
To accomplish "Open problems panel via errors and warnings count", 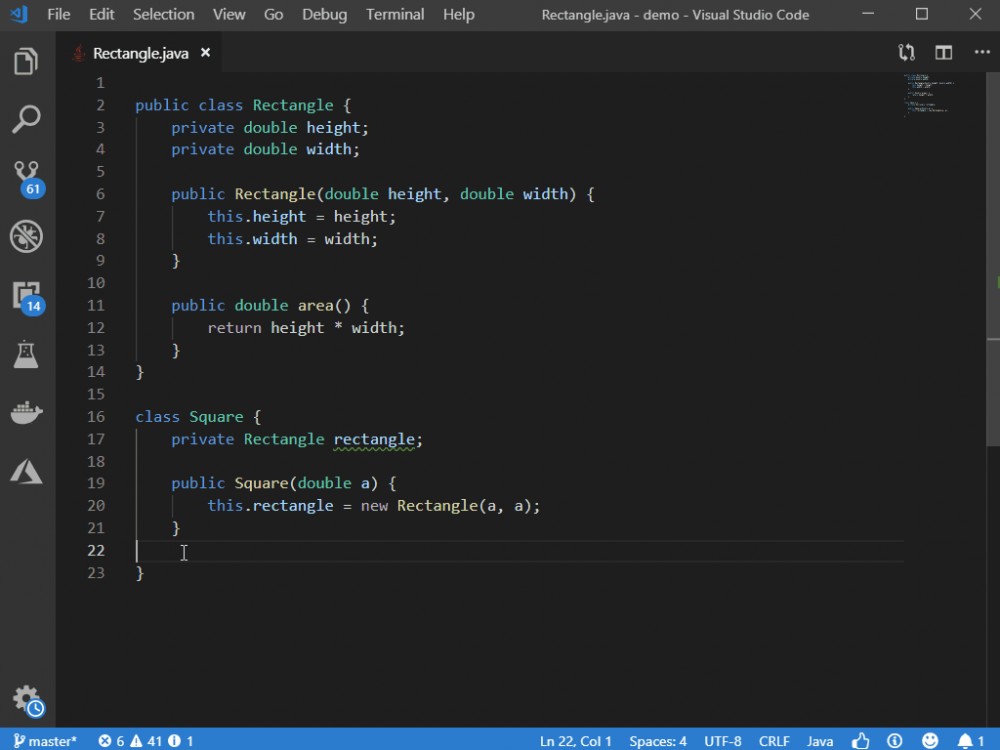I will [146, 740].
